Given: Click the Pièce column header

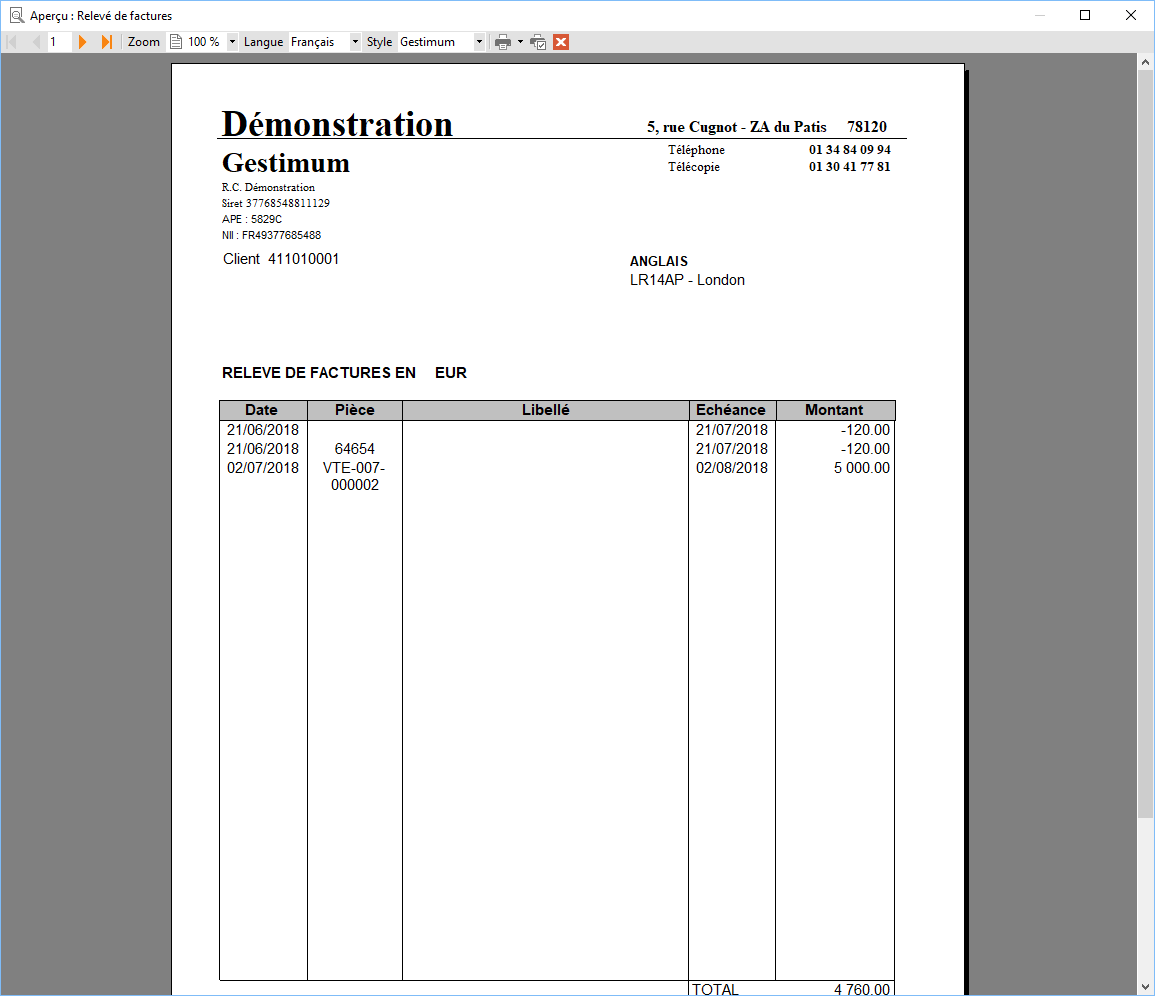Looking at the screenshot, I should click(354, 410).
